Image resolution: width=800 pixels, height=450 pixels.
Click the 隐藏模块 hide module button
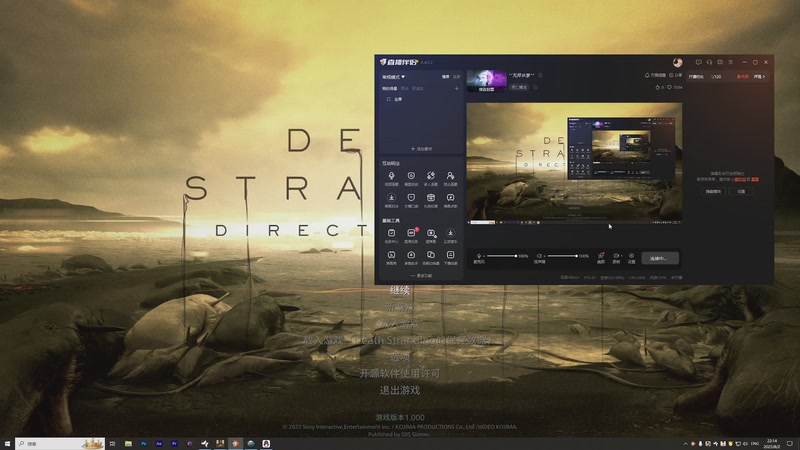(x=713, y=191)
